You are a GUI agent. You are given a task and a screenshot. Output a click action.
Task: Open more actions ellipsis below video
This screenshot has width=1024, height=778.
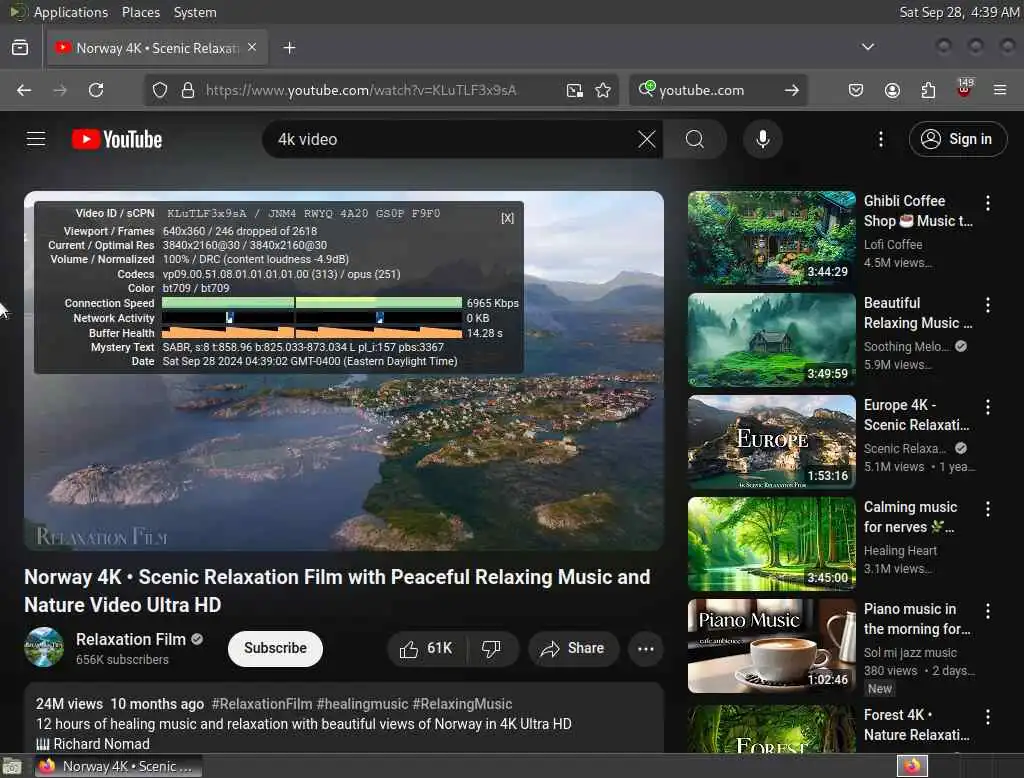tap(646, 649)
